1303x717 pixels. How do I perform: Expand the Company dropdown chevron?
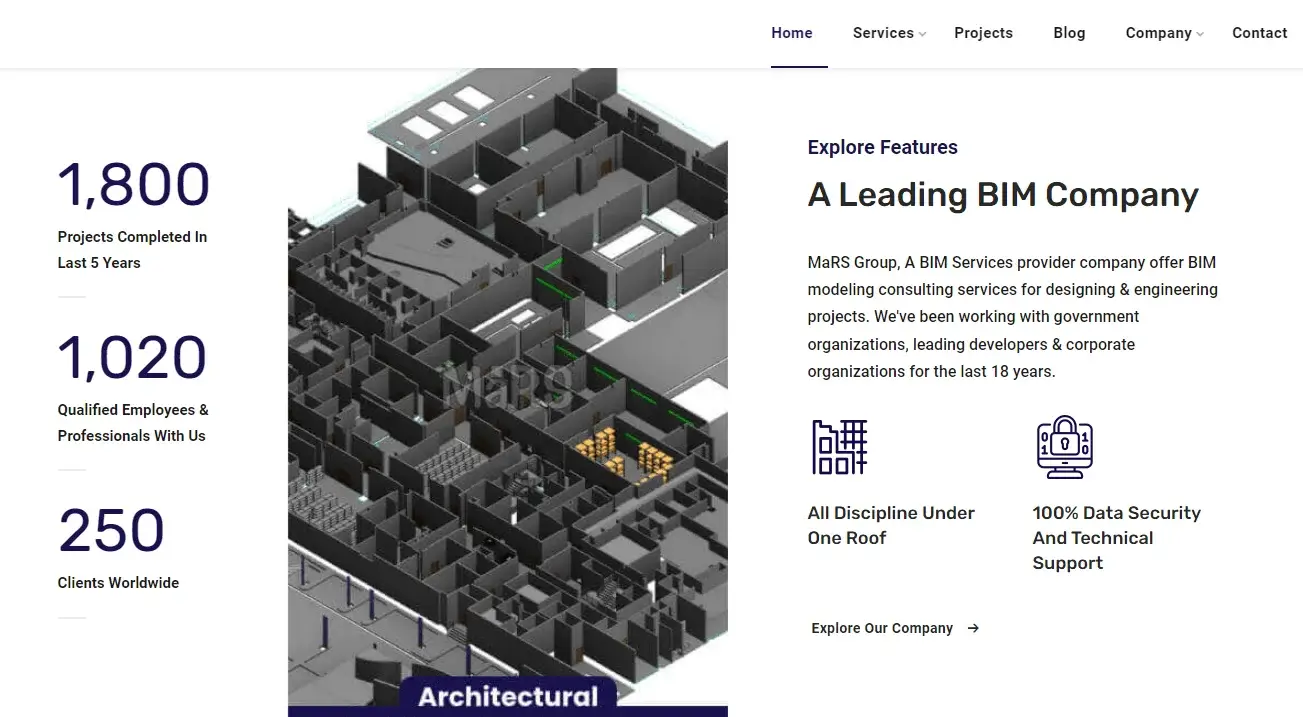coord(1201,35)
